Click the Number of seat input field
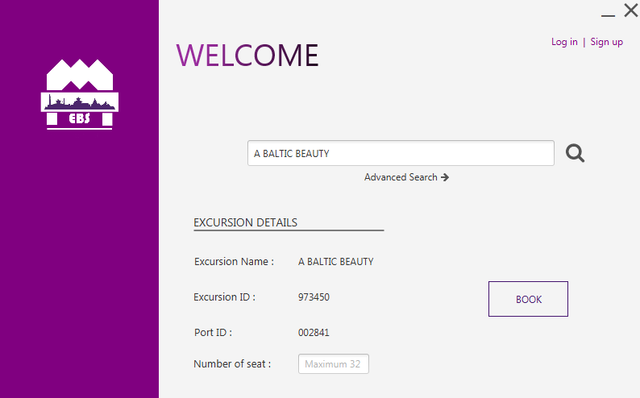640x398 pixels. coord(333,364)
